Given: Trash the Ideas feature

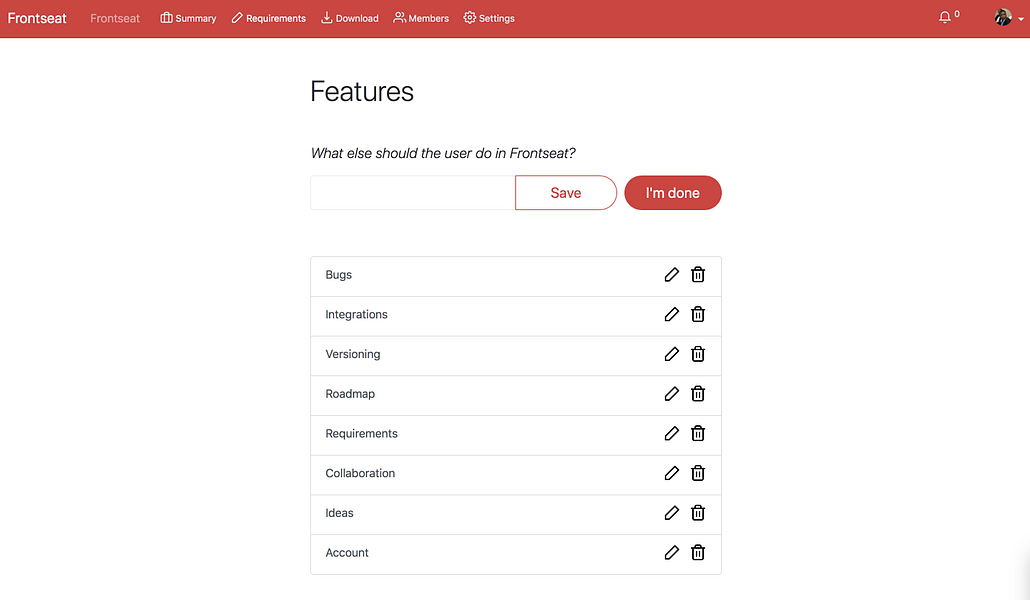Looking at the screenshot, I should (698, 513).
